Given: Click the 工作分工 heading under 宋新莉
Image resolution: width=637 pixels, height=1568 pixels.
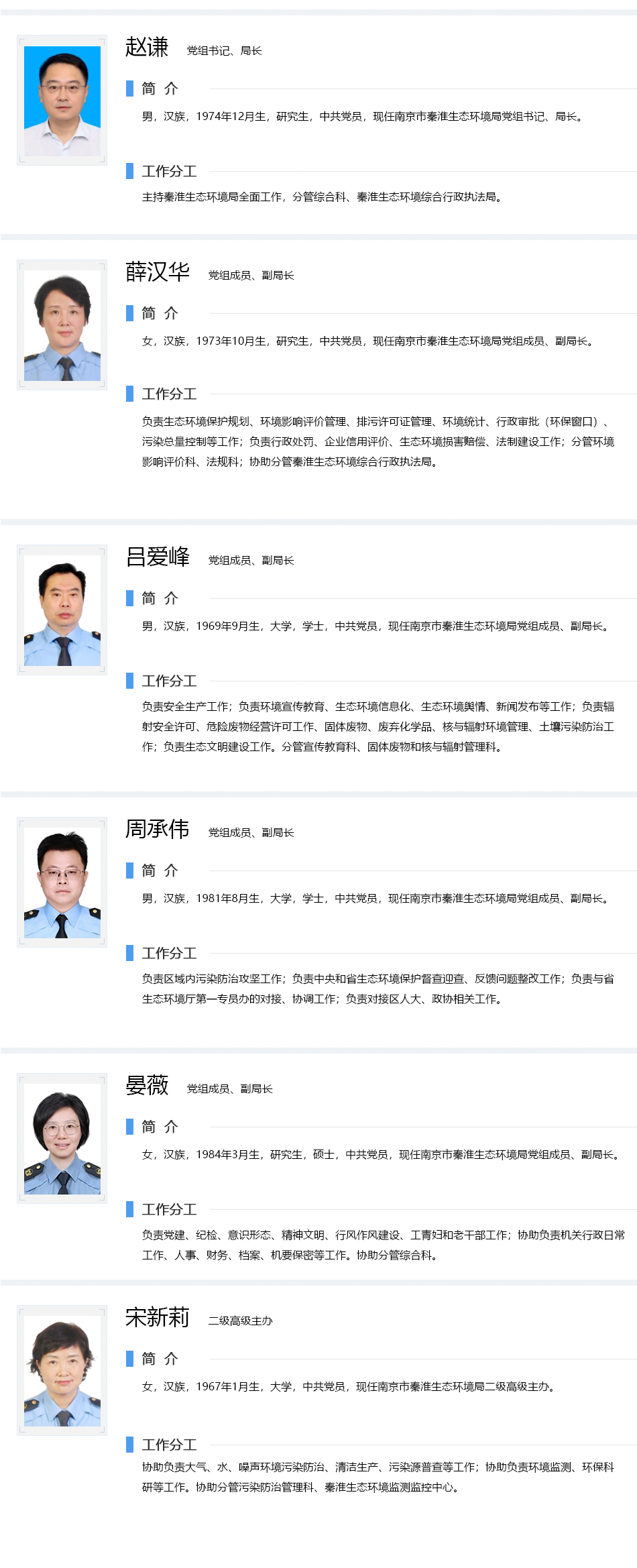Looking at the screenshot, I should [x=169, y=1445].
